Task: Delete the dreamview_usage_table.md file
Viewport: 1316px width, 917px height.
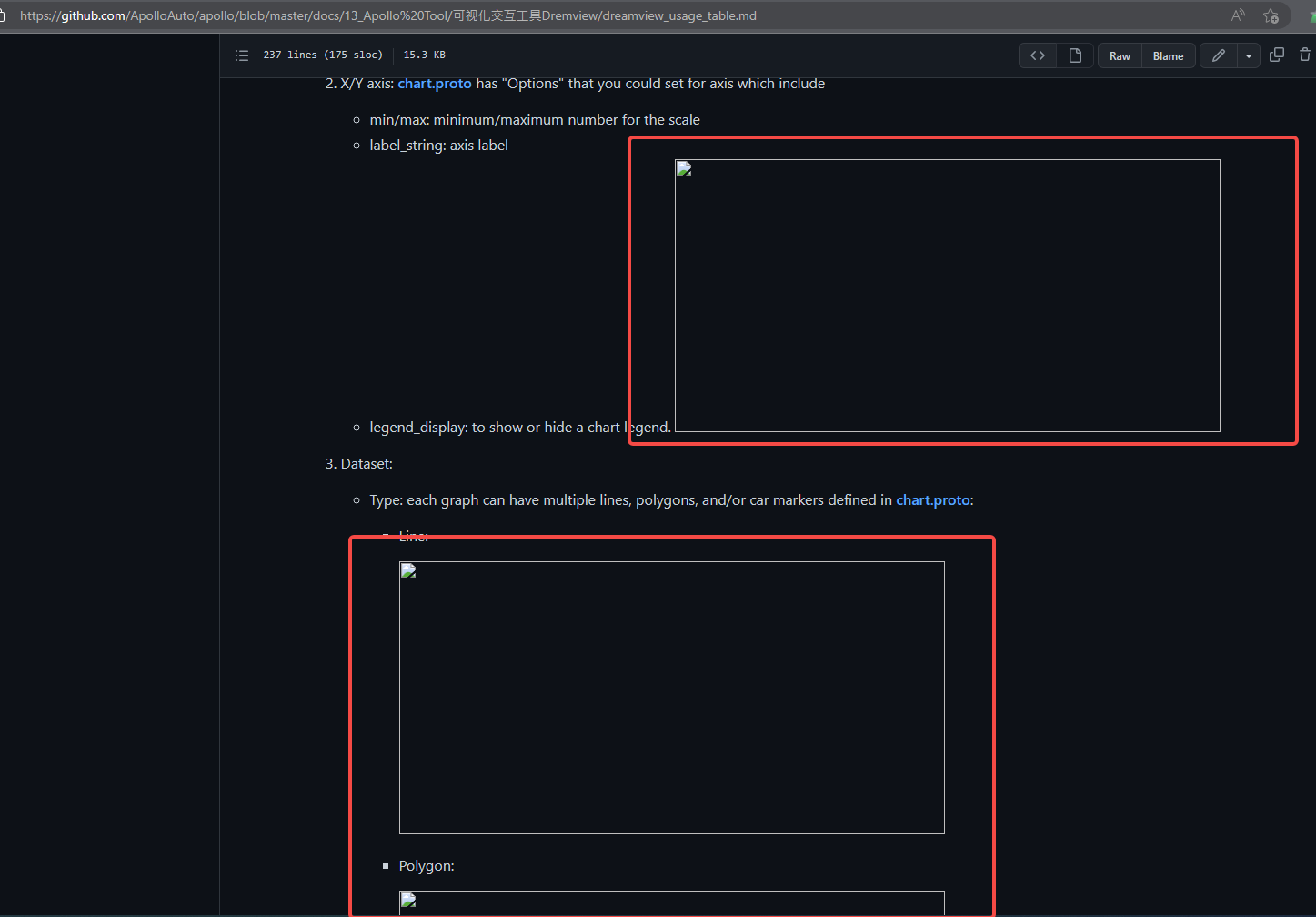Action: [1305, 55]
